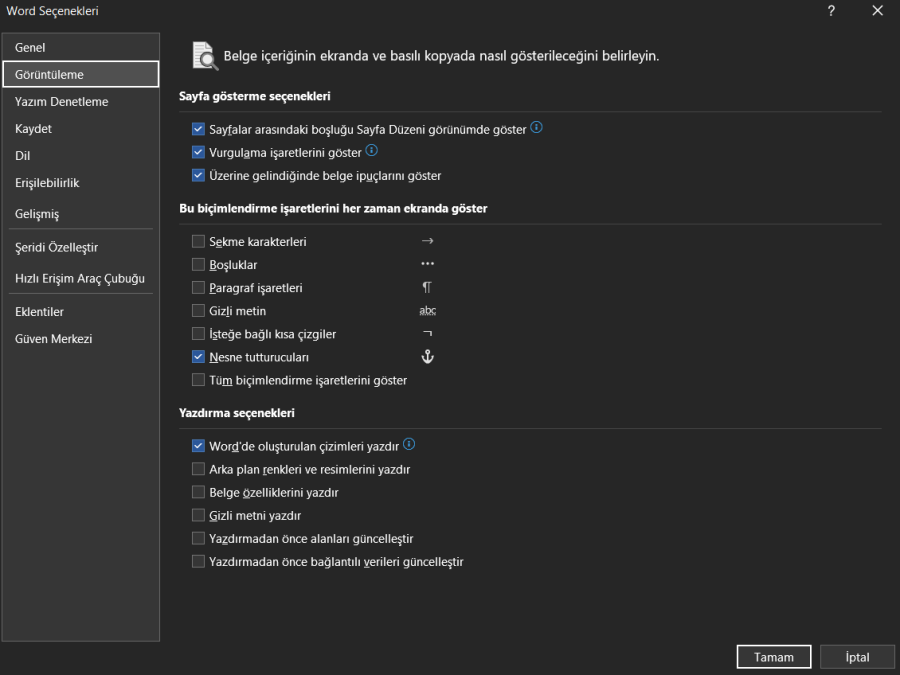The image size is (900, 675).
Task: Click the anchor symbol next to Nesne tutturucuları
Action: point(427,356)
